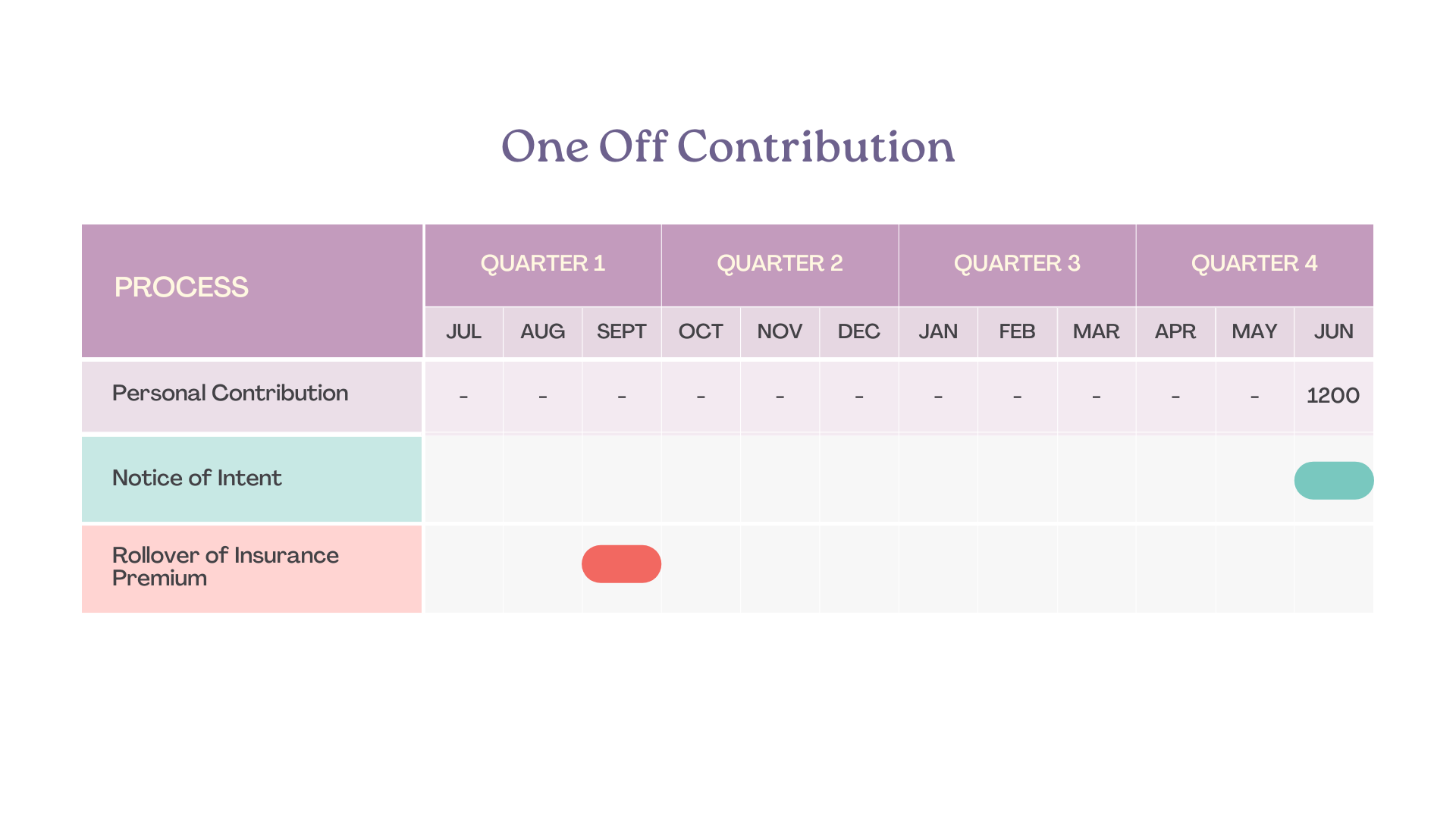Select the DEC month cell
The width and height of the screenshot is (1456, 819).
point(859,332)
